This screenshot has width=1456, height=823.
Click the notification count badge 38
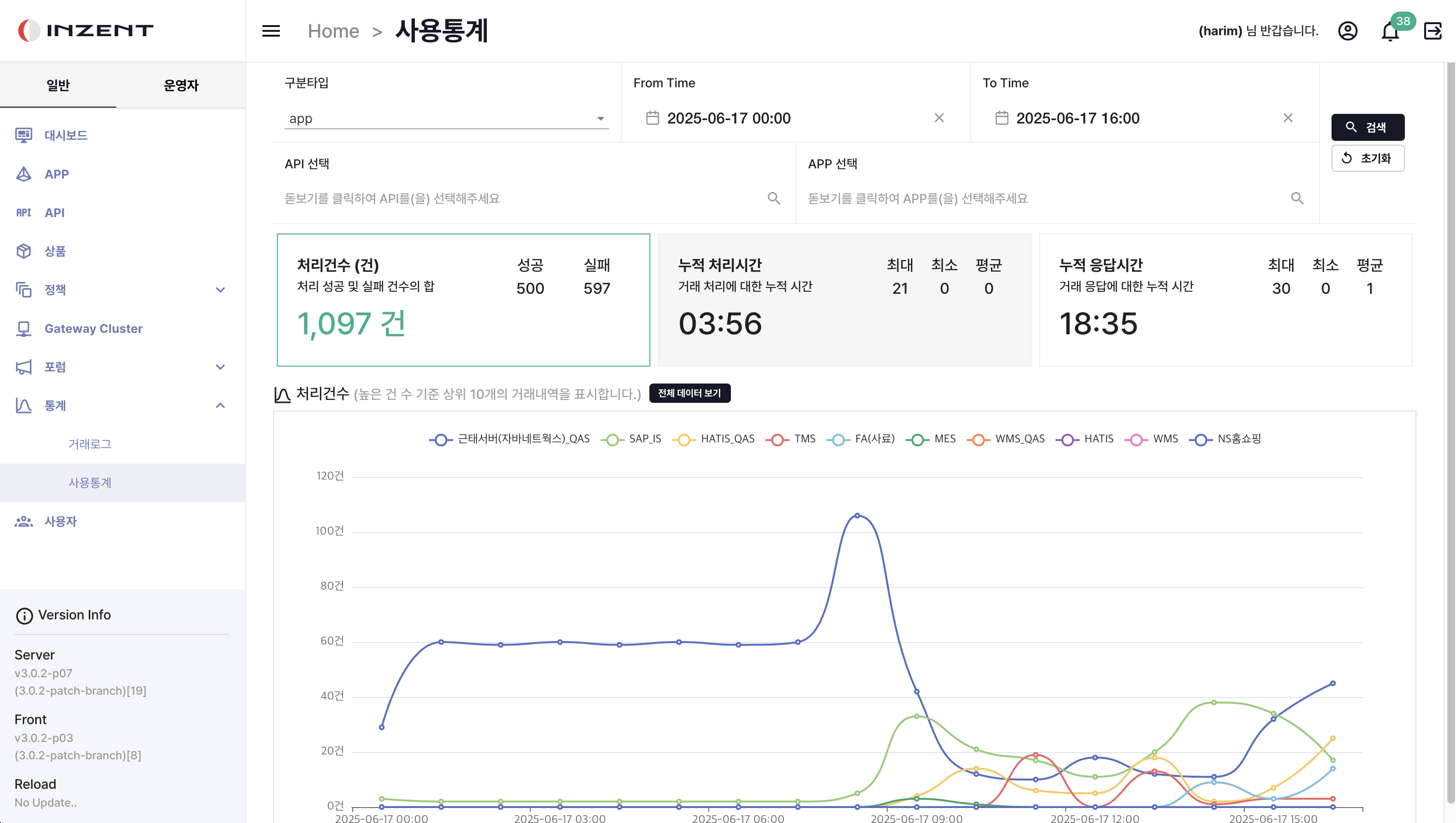coord(1403,21)
